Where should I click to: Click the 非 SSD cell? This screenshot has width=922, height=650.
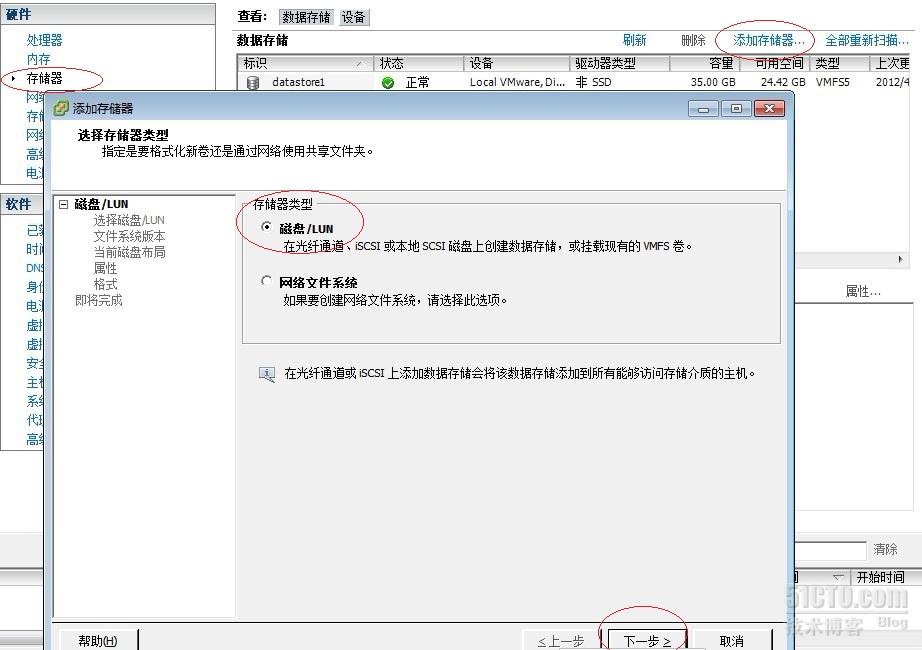click(x=593, y=82)
